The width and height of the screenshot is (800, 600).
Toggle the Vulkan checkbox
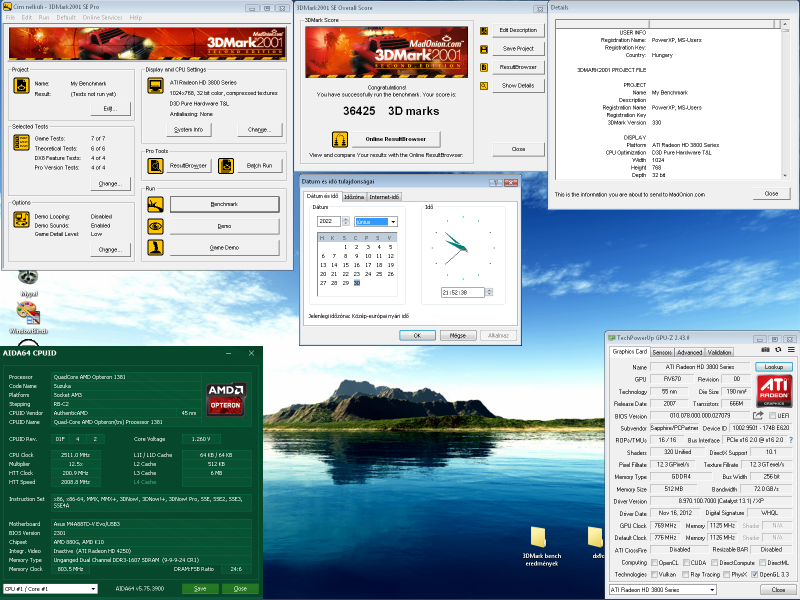(654, 574)
